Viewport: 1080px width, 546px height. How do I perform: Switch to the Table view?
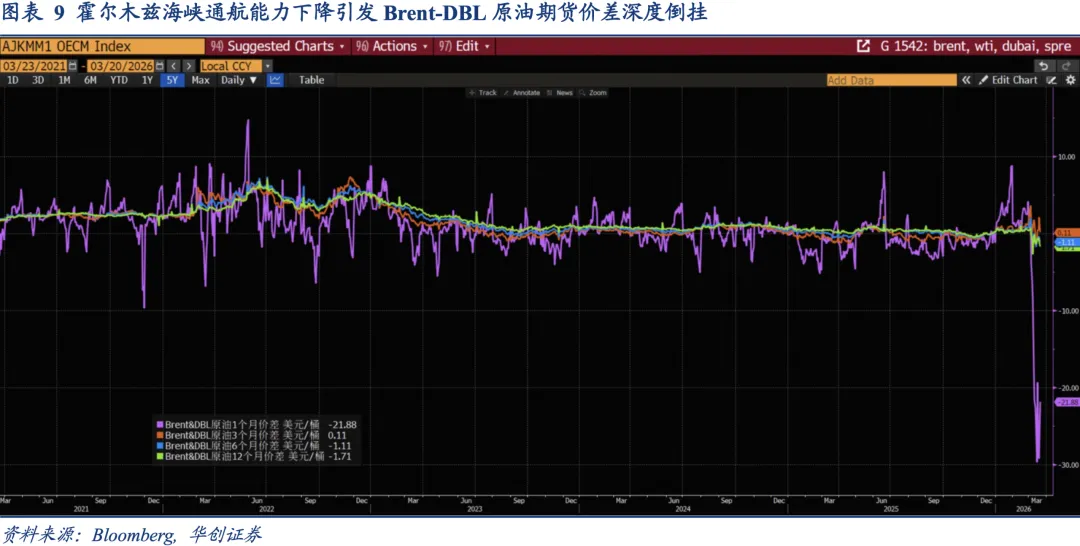click(311, 80)
